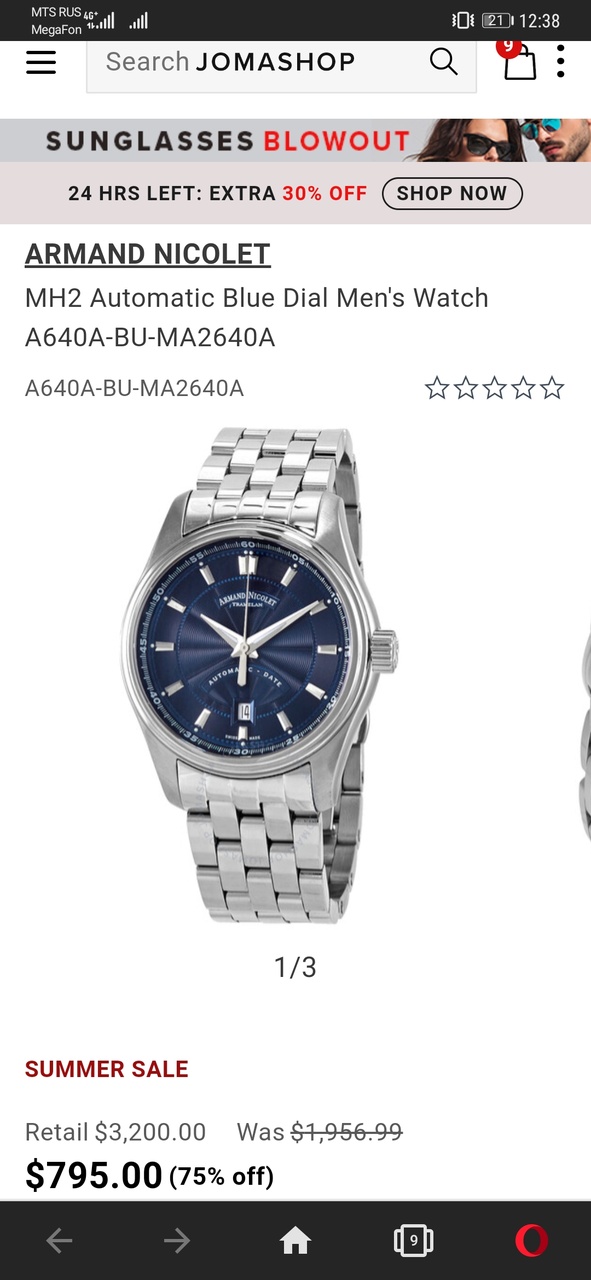Select the first rating star
591x1280 pixels.
pyautogui.click(x=437, y=388)
